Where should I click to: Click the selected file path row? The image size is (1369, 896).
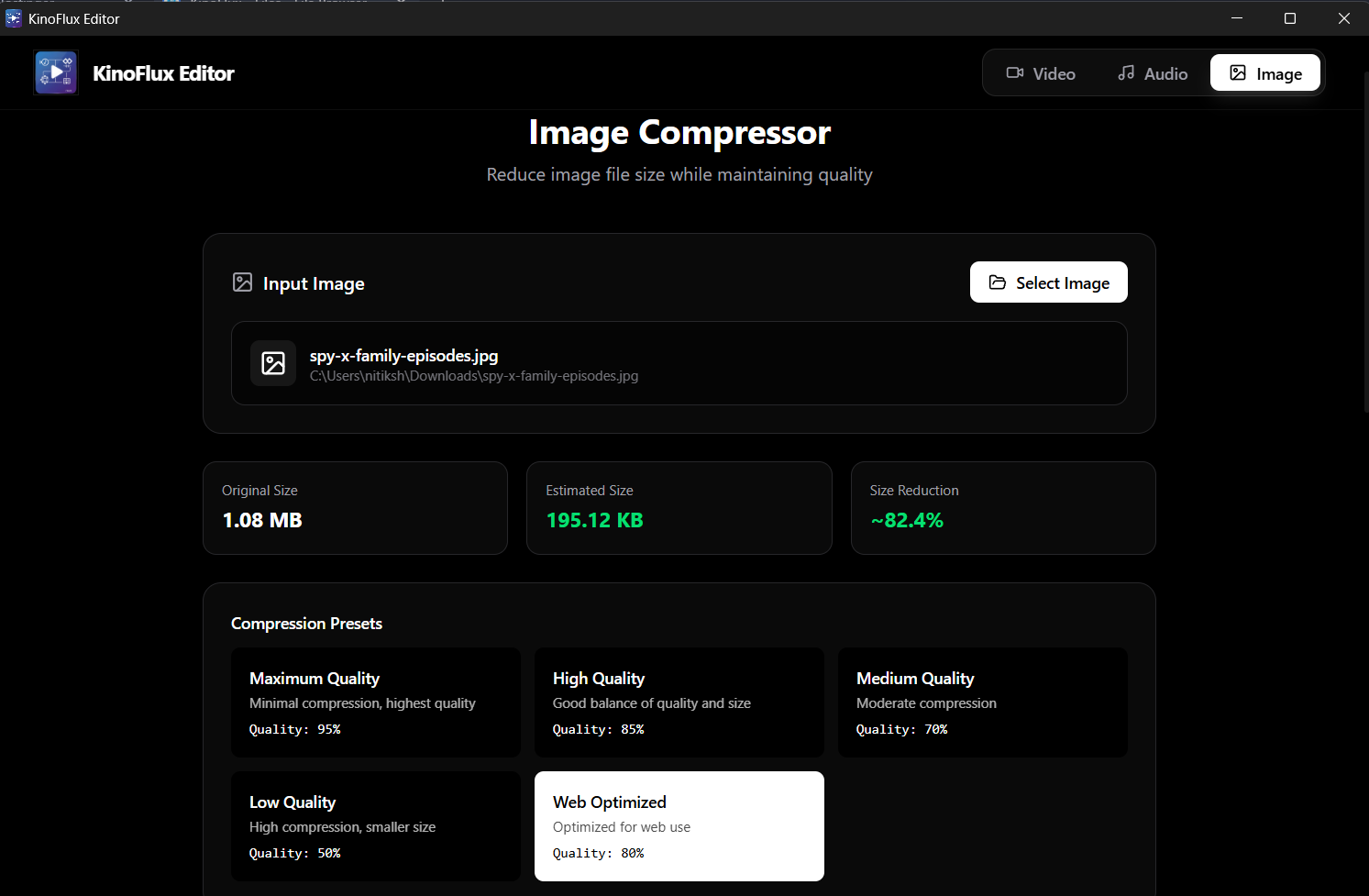(679, 363)
